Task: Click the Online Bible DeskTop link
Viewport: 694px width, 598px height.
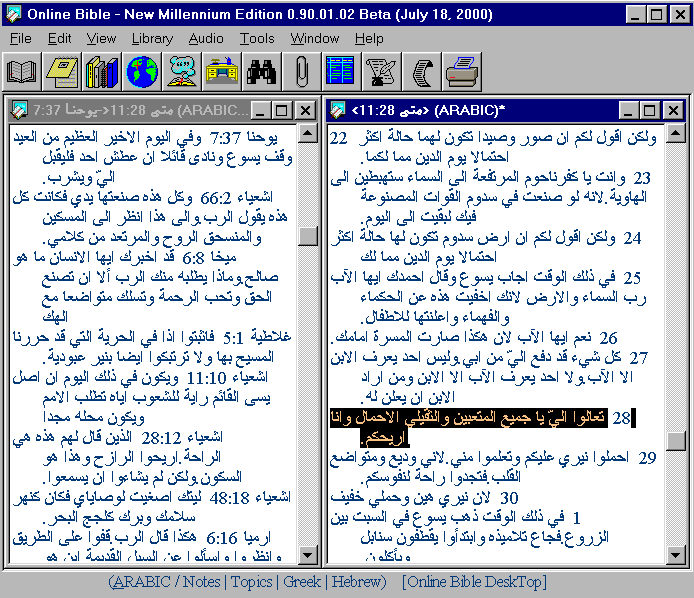Action: (474, 581)
